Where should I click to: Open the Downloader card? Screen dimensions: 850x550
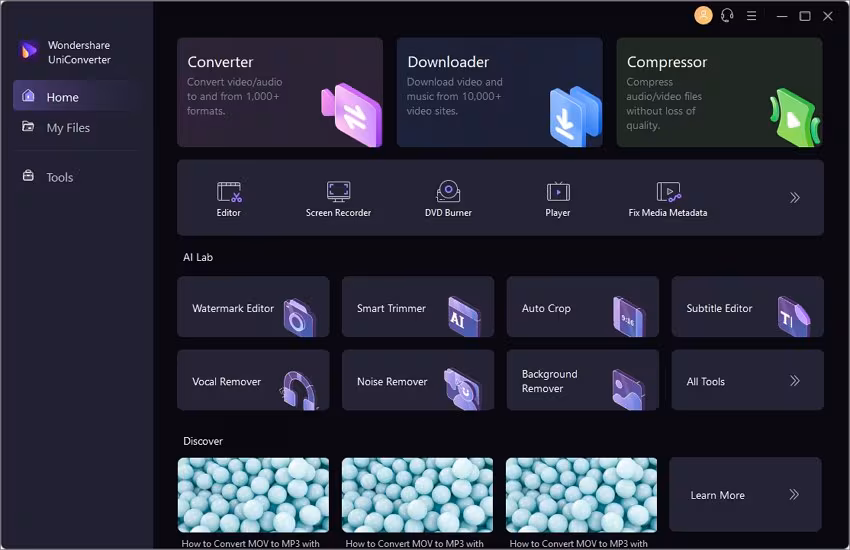[x=499, y=92]
